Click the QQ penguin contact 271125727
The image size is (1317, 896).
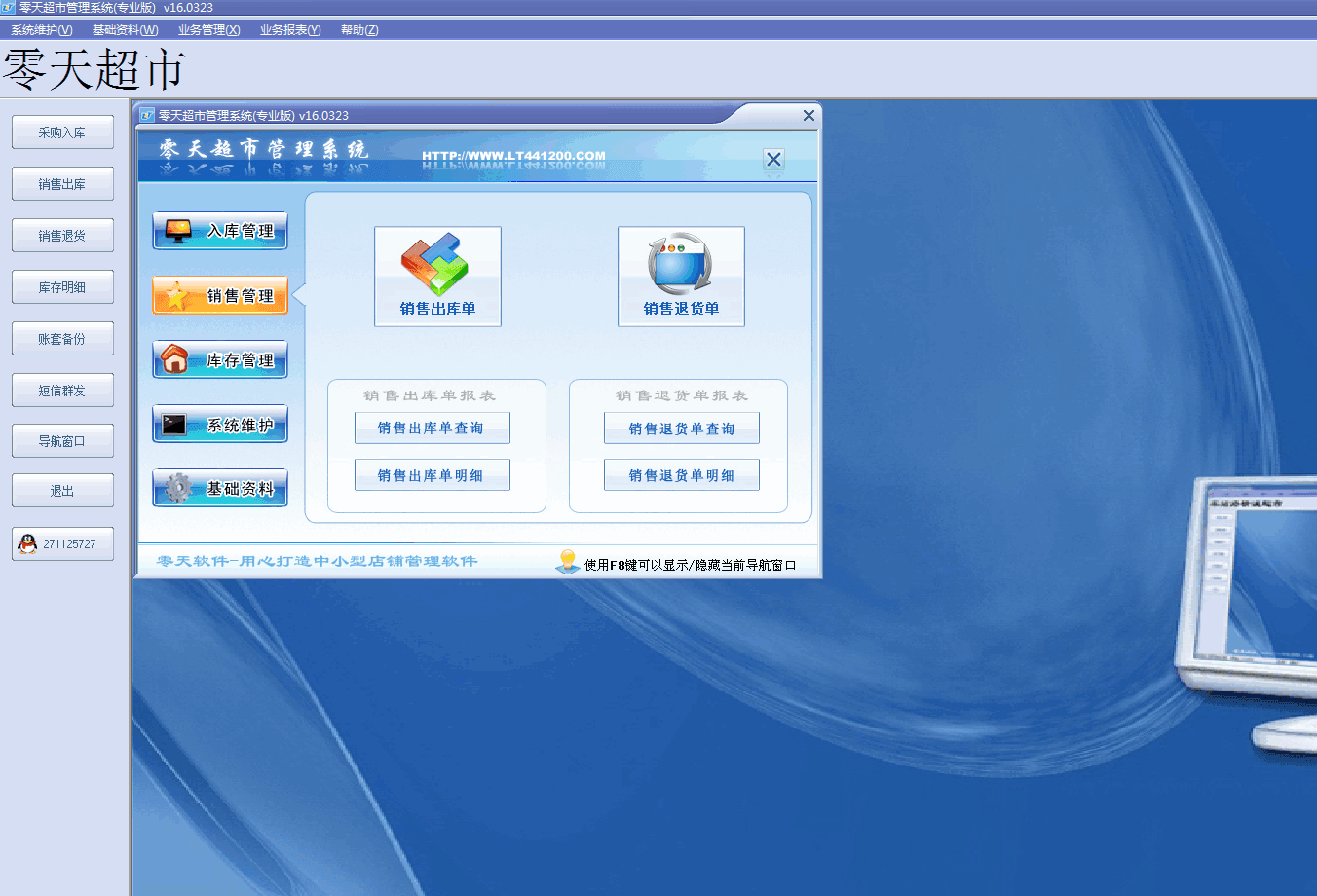62,544
